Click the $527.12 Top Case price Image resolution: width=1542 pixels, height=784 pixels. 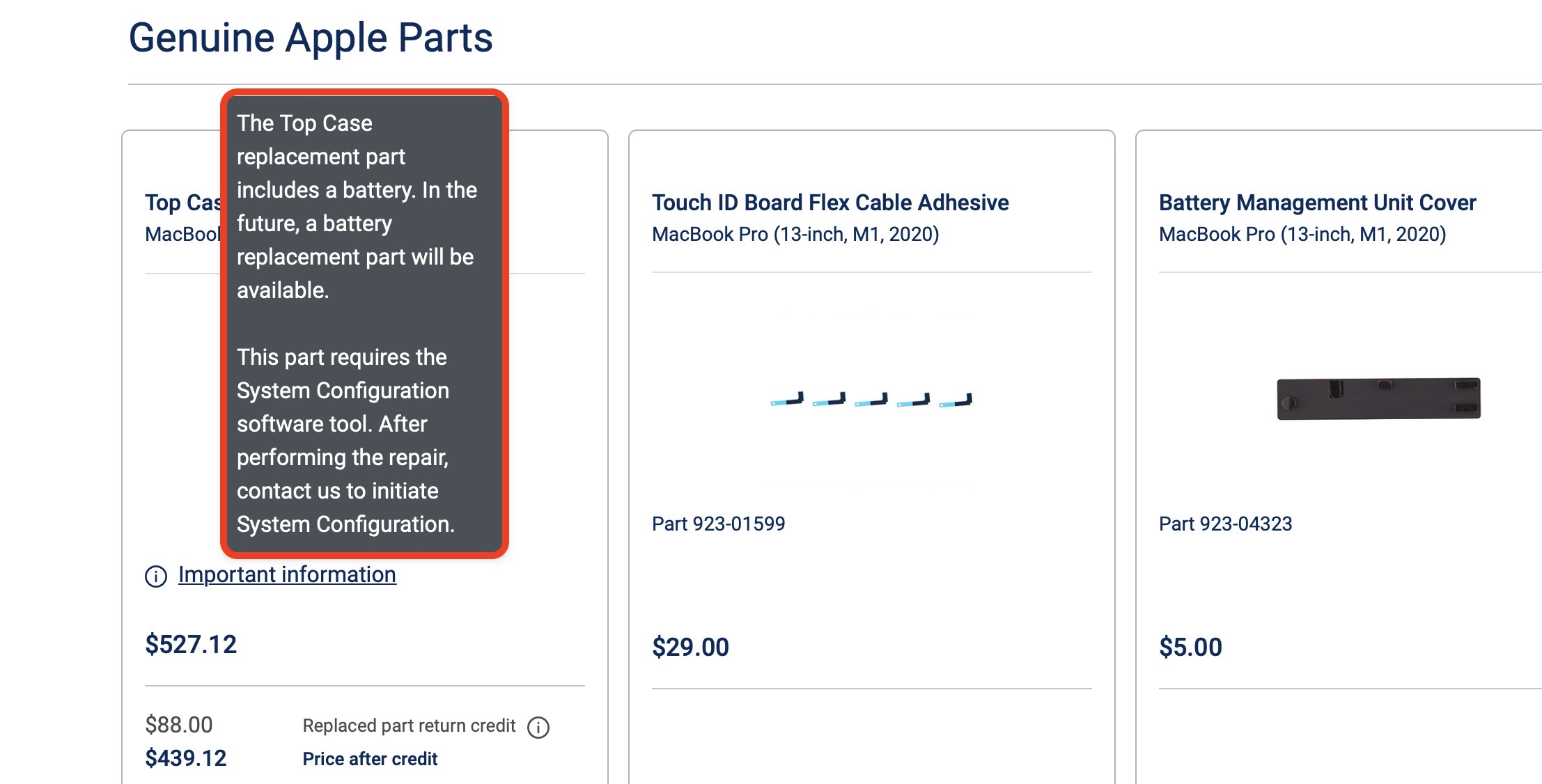pyautogui.click(x=191, y=645)
